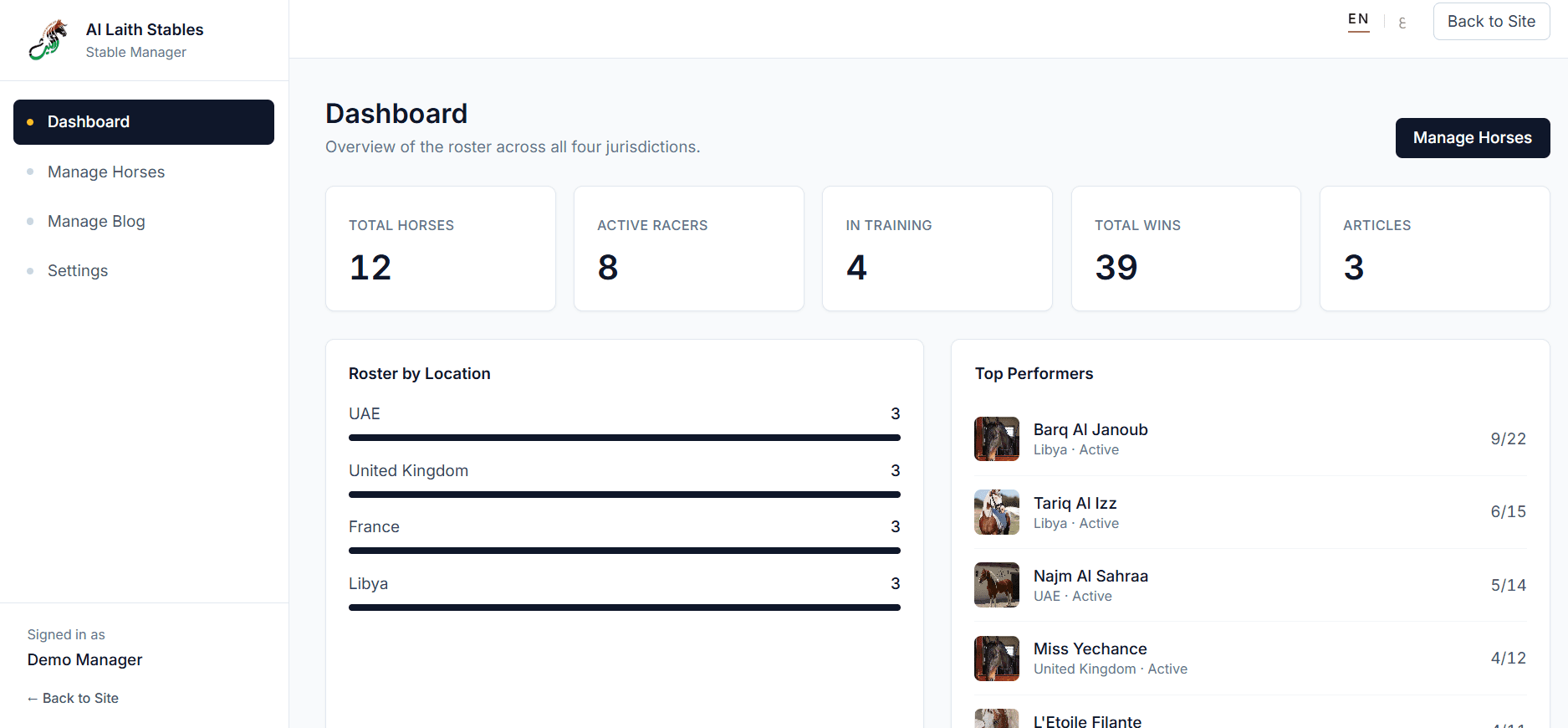Follow the sidebar Back to Site link
Screen dimensions: 1568x728
(x=73, y=698)
